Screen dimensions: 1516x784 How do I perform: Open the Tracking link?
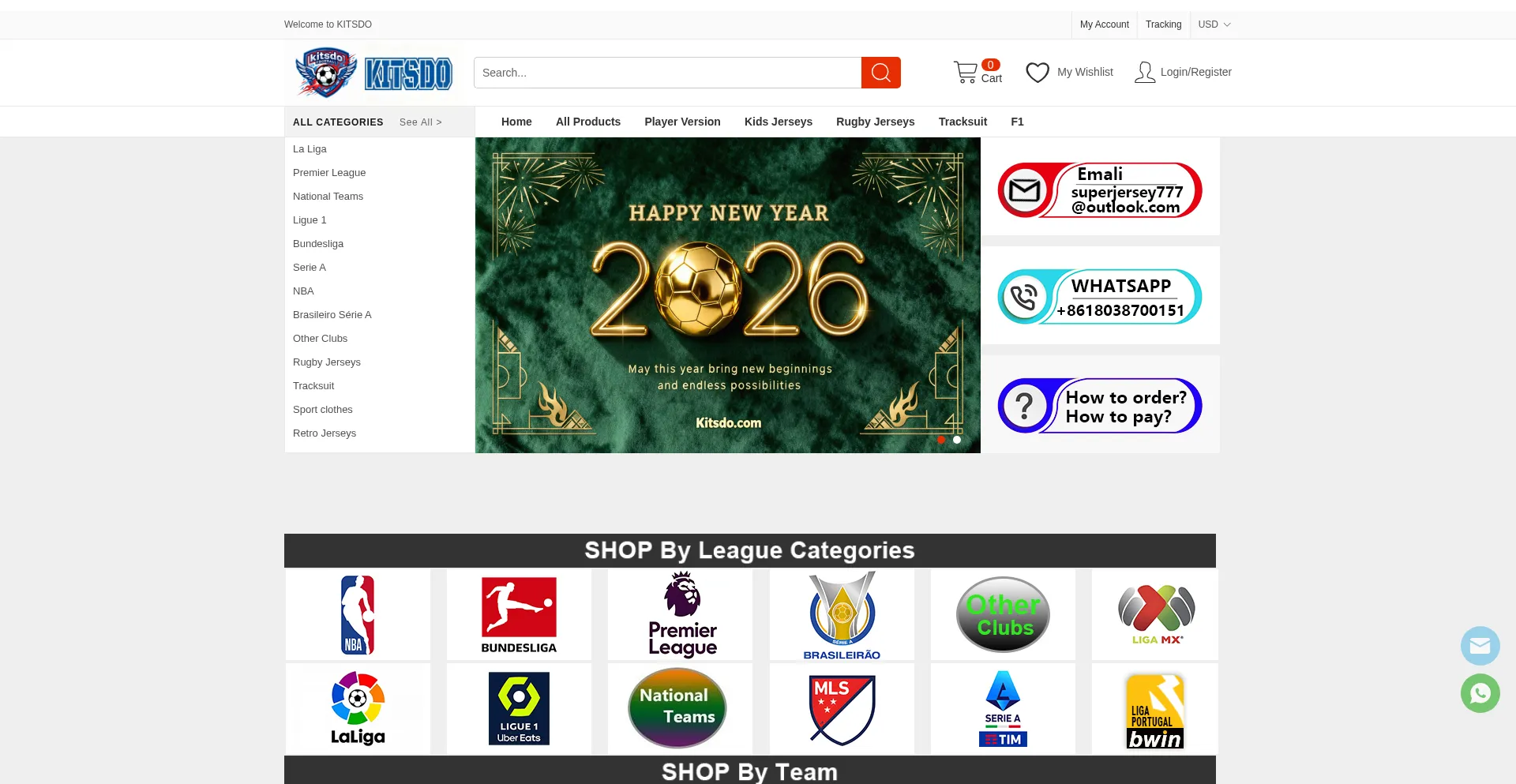1163,24
